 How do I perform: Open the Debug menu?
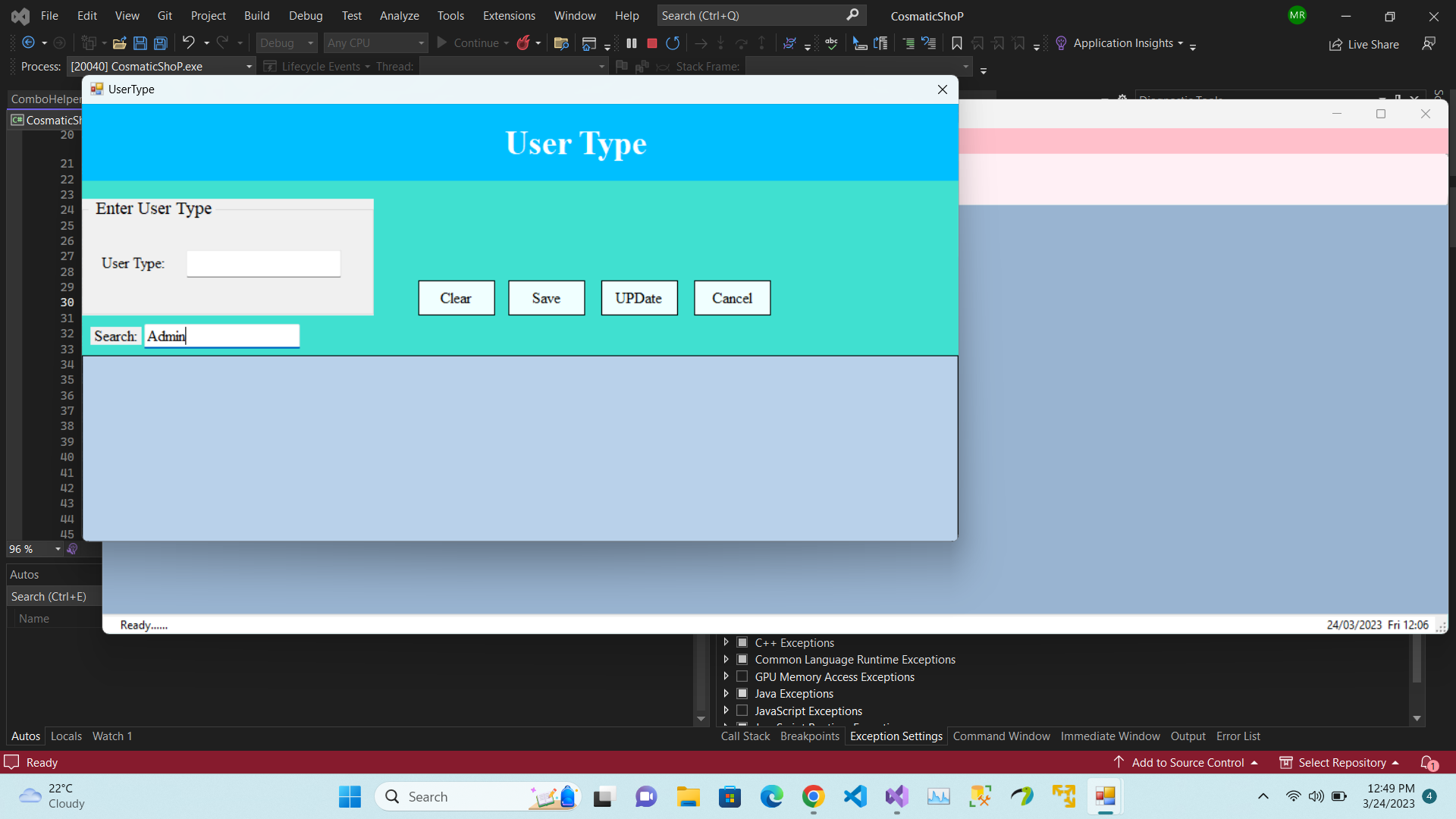306,15
